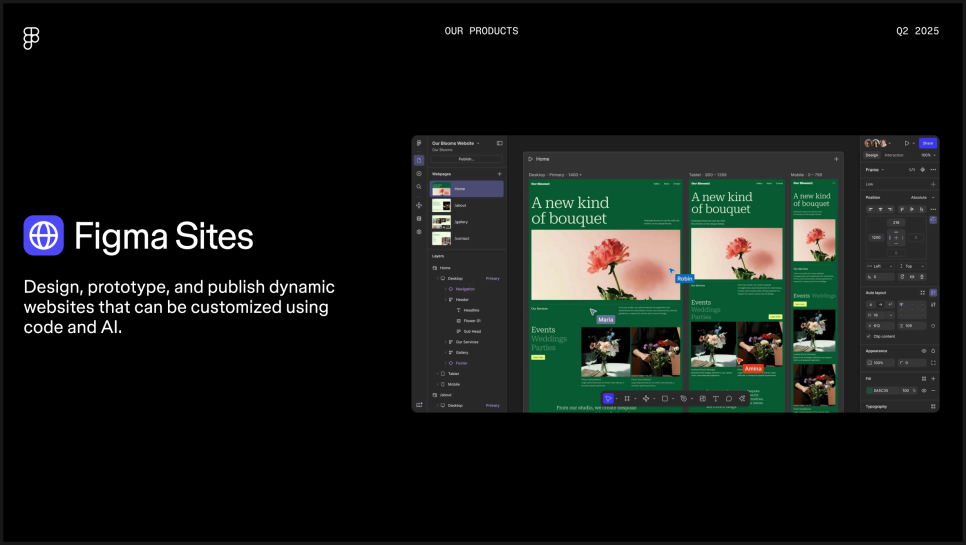Toggle the highlighted constraints button in Position
Screen dimensions: 966x545
pyautogui.click(x=933, y=220)
